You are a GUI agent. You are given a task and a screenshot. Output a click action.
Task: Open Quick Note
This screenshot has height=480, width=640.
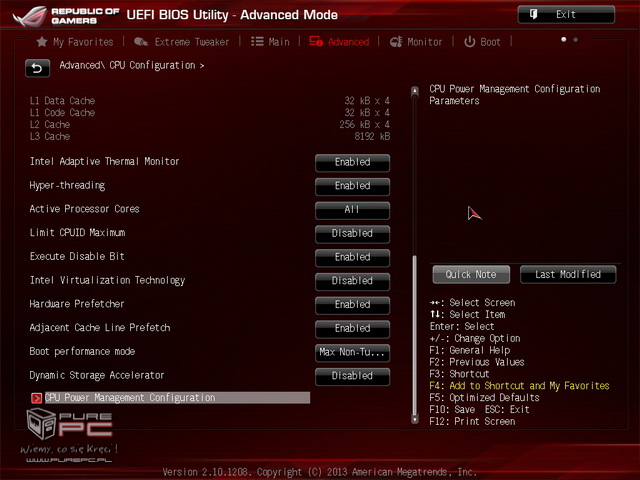471,275
